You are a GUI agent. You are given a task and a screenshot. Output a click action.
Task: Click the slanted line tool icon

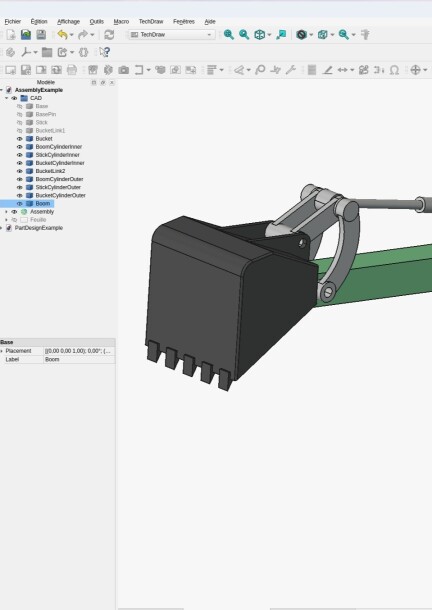tap(328, 70)
